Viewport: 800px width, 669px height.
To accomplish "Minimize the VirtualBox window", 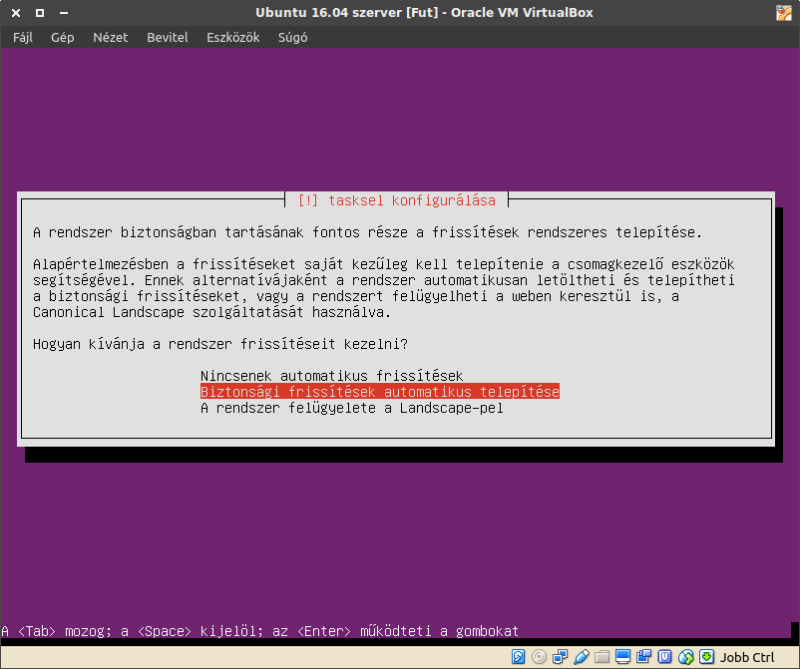I will (x=64, y=13).
